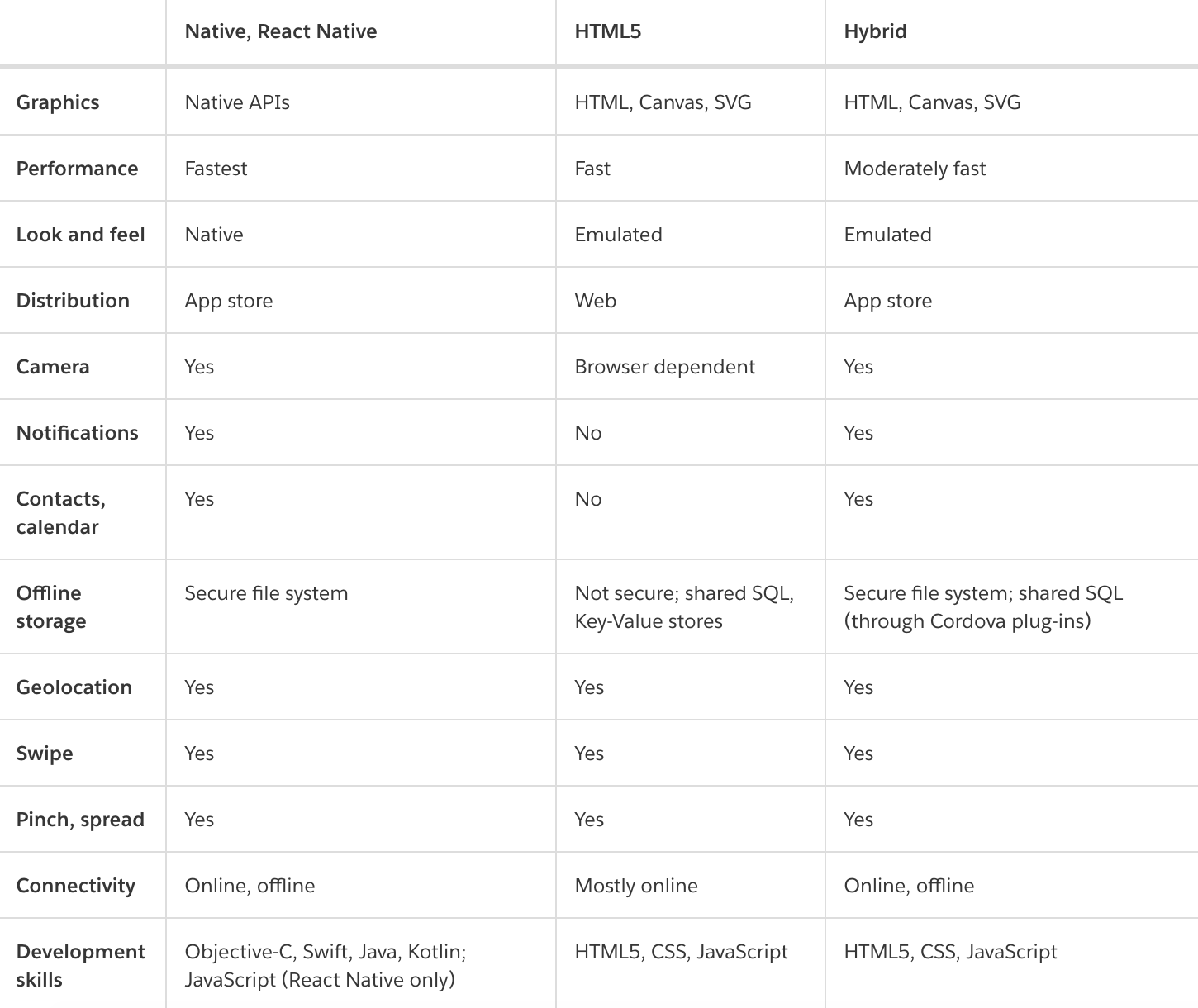Click the "Native, React Native" column header

281,31
